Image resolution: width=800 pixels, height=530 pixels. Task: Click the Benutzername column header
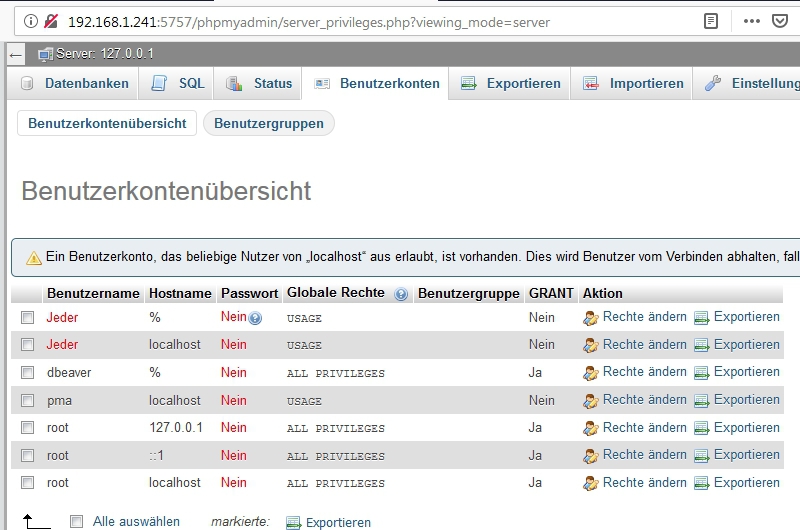[93, 293]
